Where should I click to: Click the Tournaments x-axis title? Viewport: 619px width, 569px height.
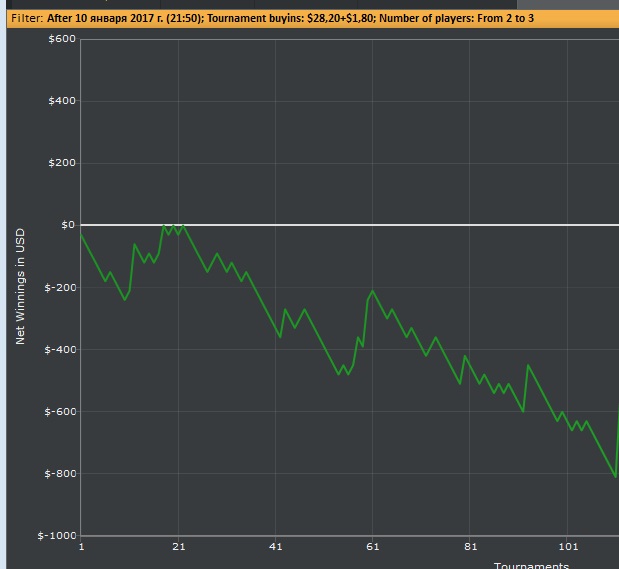pyautogui.click(x=531, y=565)
